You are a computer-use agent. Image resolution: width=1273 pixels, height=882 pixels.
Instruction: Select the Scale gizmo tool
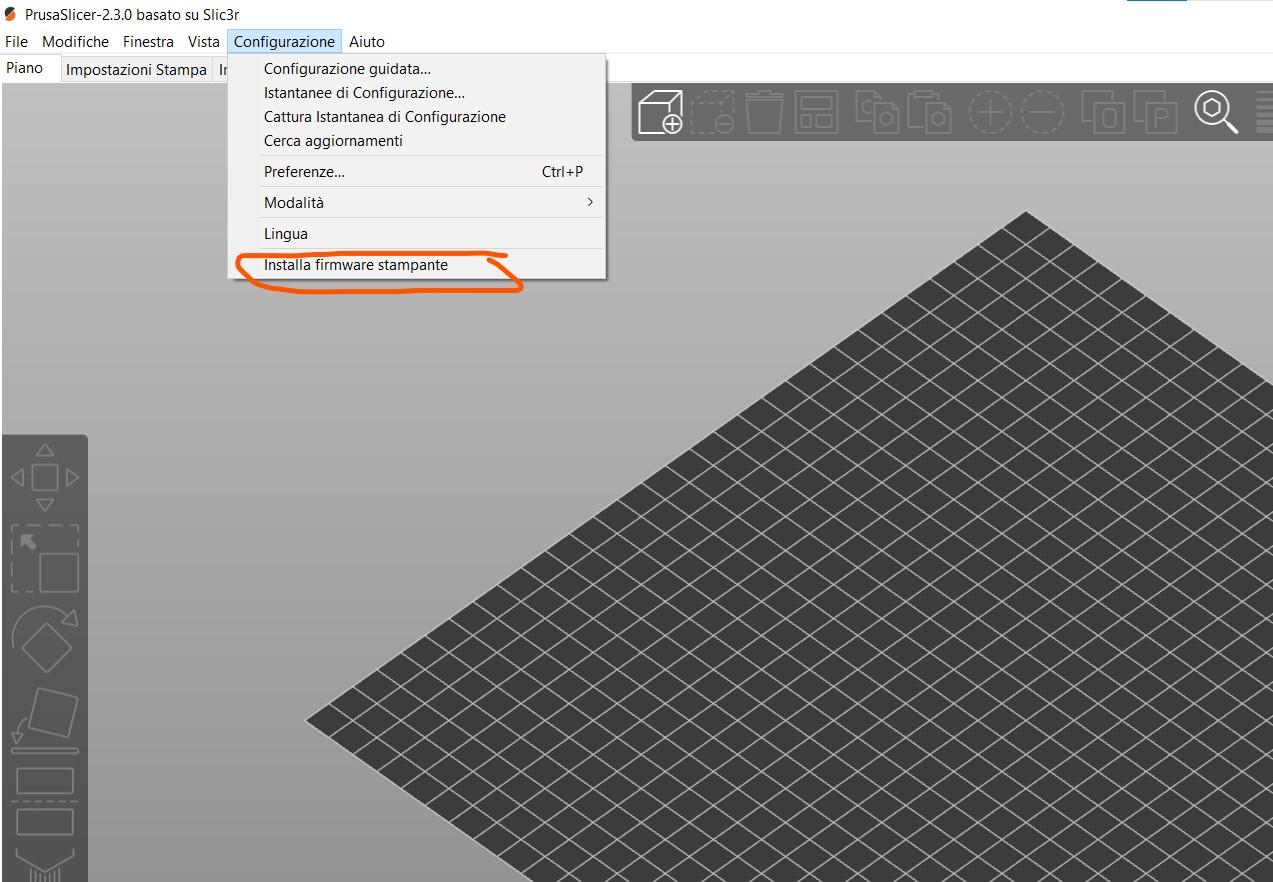[x=45, y=559]
